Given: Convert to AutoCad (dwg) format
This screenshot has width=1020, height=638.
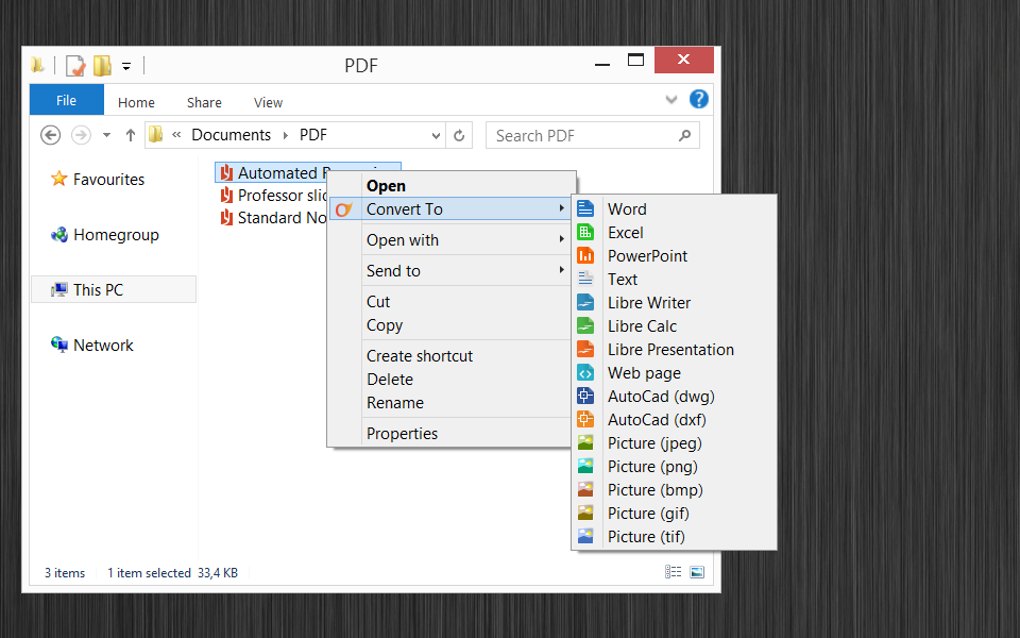Looking at the screenshot, I should pyautogui.click(x=661, y=396).
